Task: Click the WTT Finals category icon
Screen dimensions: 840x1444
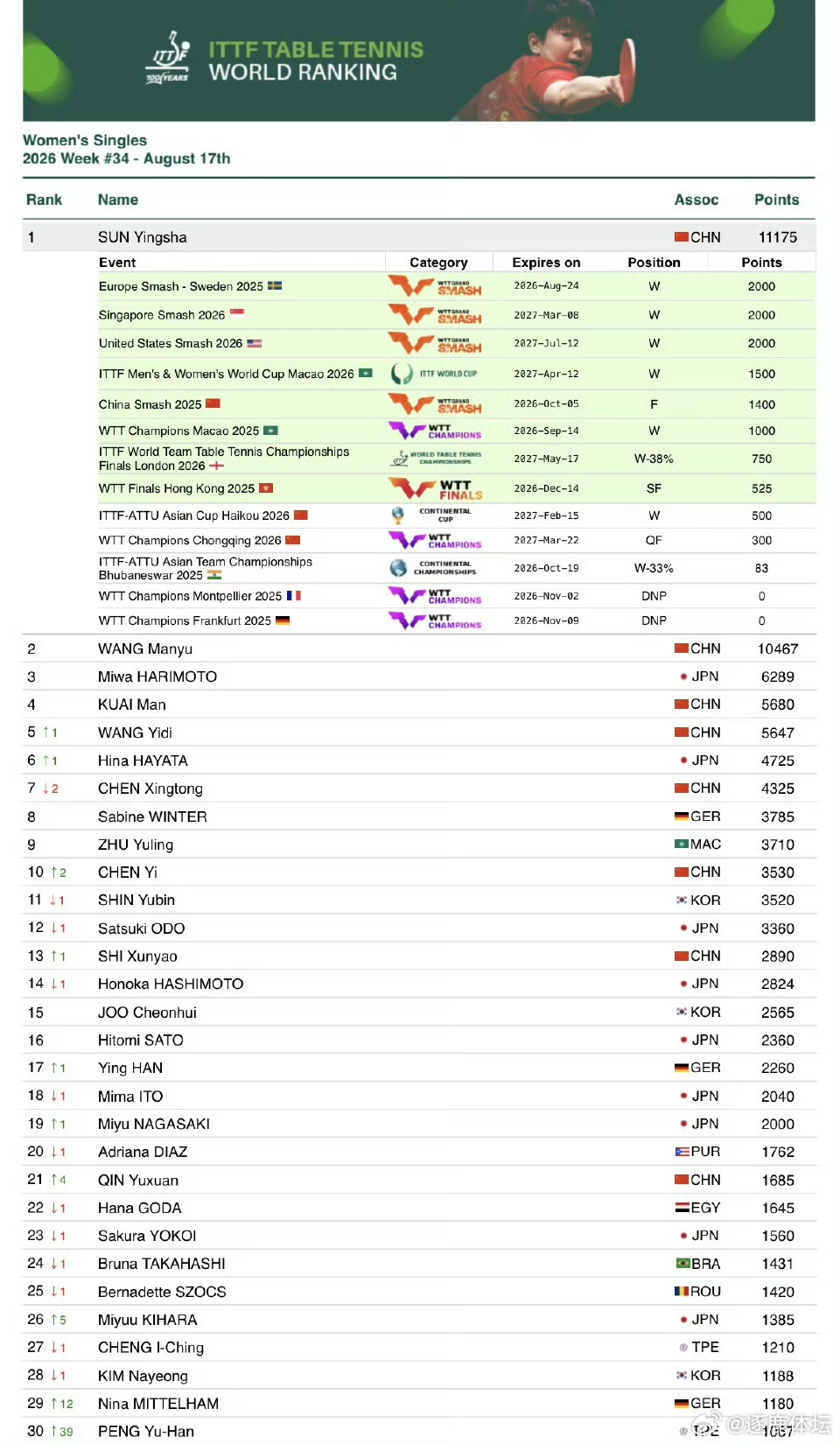Action: tap(435, 488)
